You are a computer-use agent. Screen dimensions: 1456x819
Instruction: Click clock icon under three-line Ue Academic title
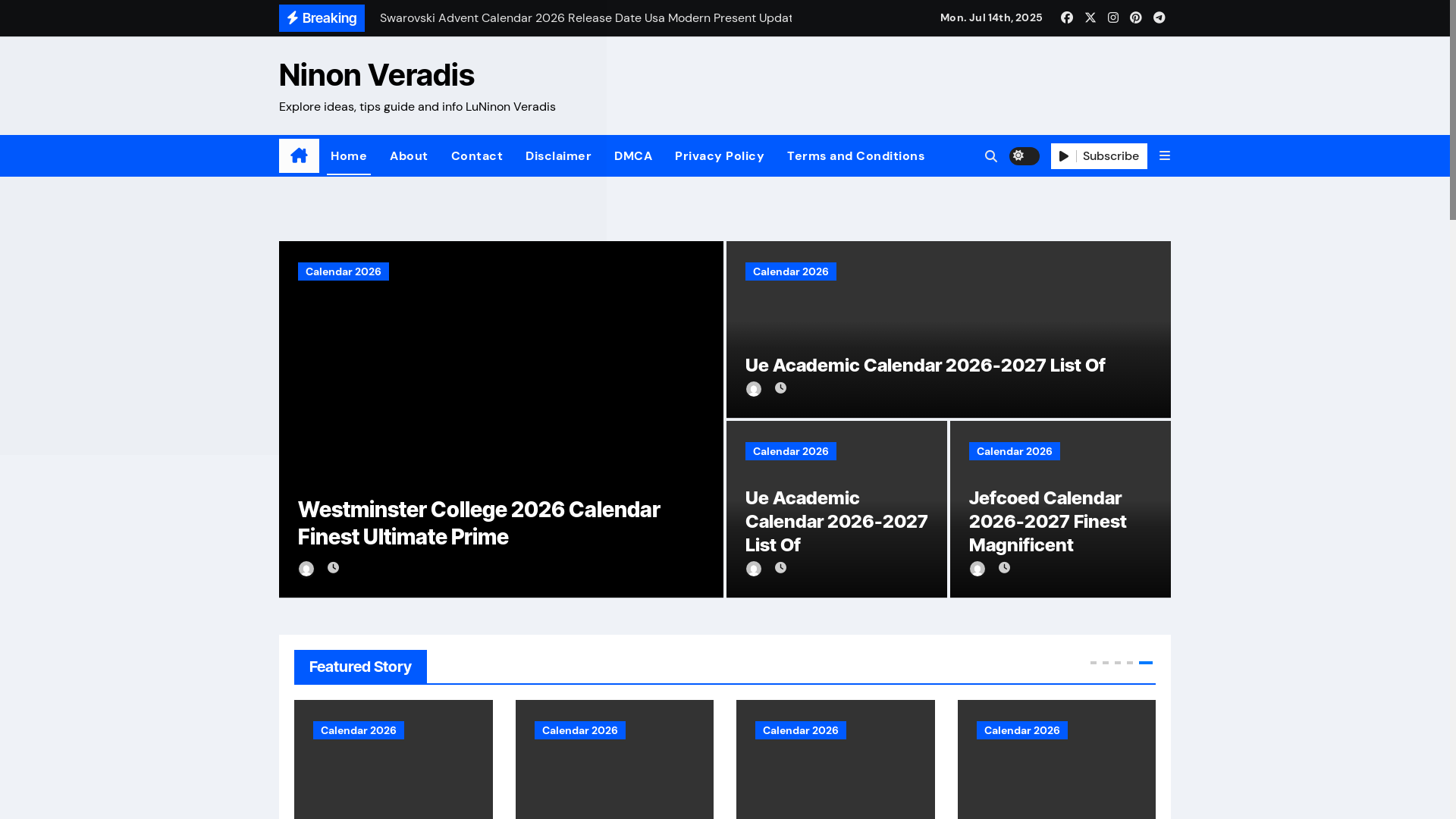pyautogui.click(x=780, y=567)
